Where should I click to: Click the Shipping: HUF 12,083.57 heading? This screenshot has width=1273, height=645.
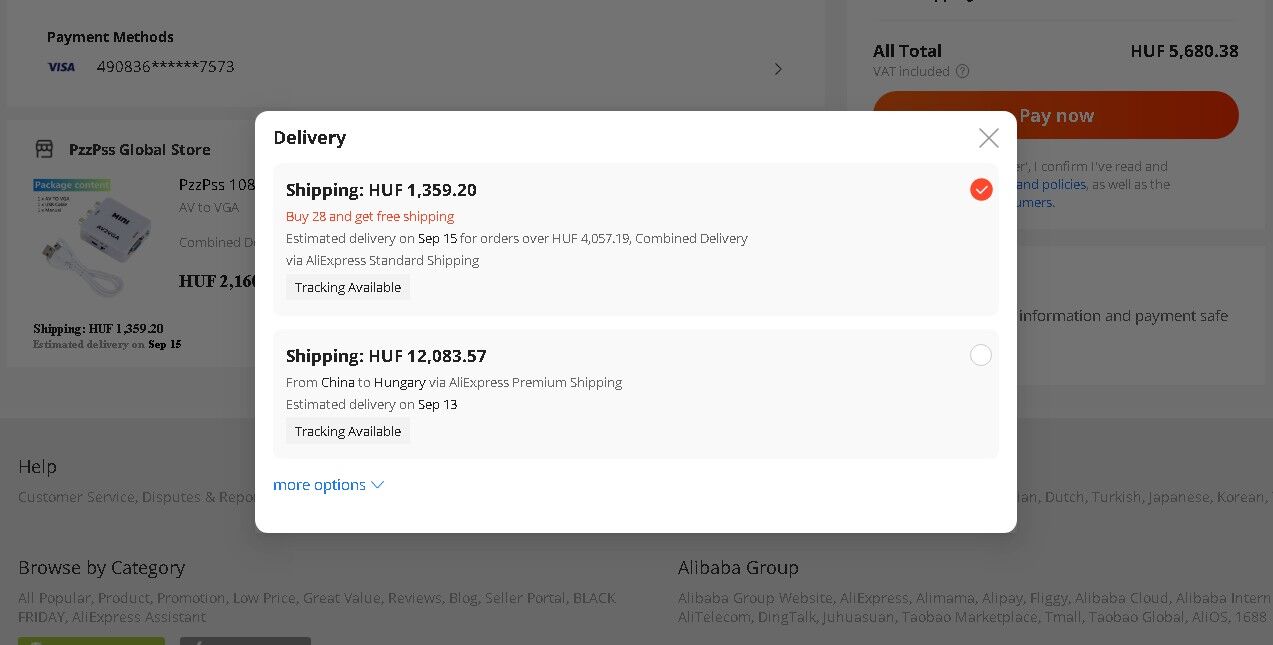[x=386, y=356]
